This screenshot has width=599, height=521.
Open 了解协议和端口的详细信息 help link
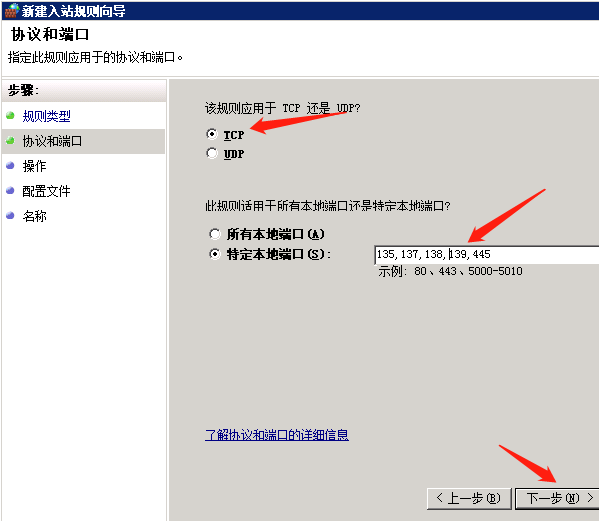coord(277,435)
